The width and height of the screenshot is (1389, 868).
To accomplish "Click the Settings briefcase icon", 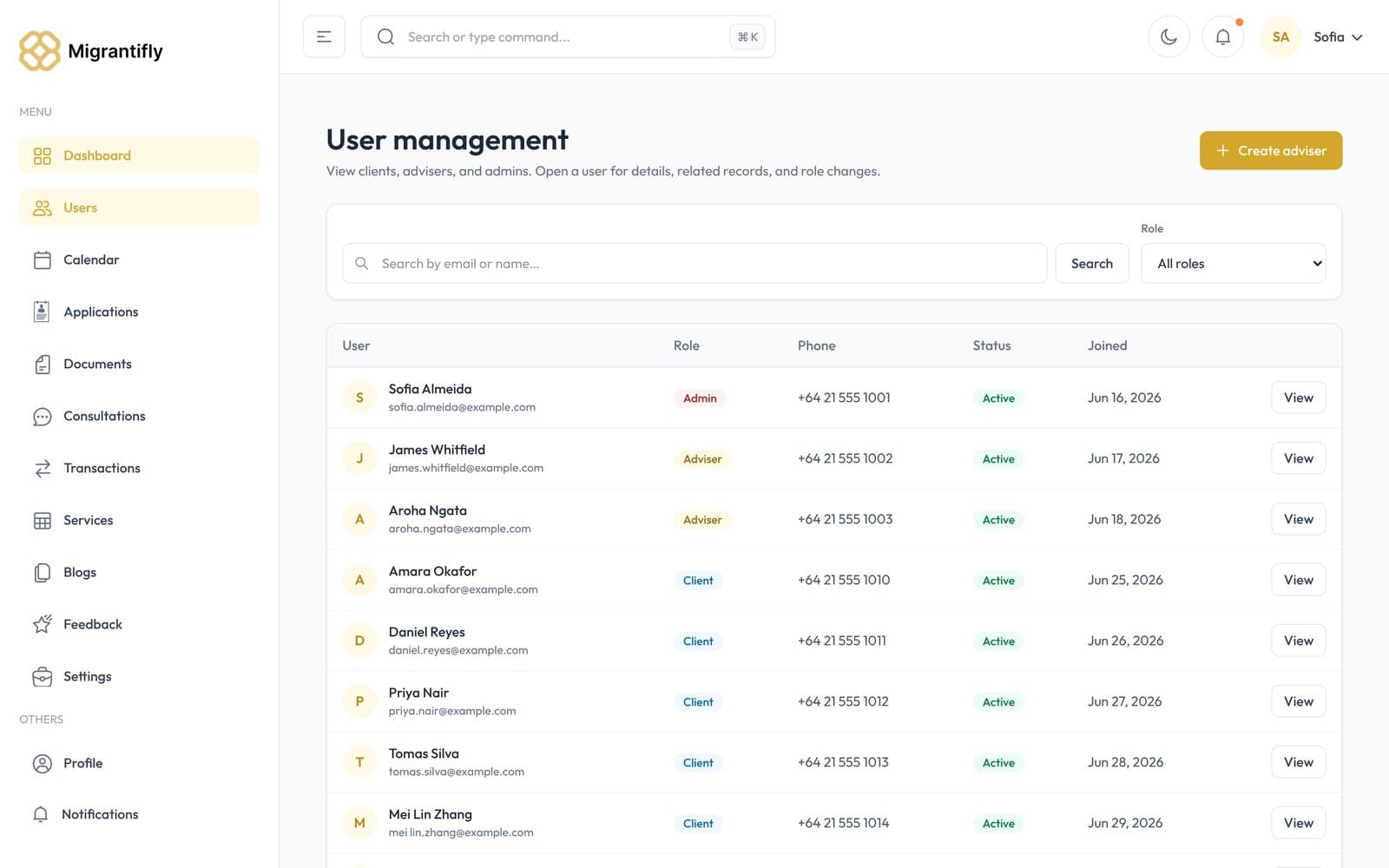I will point(42,676).
